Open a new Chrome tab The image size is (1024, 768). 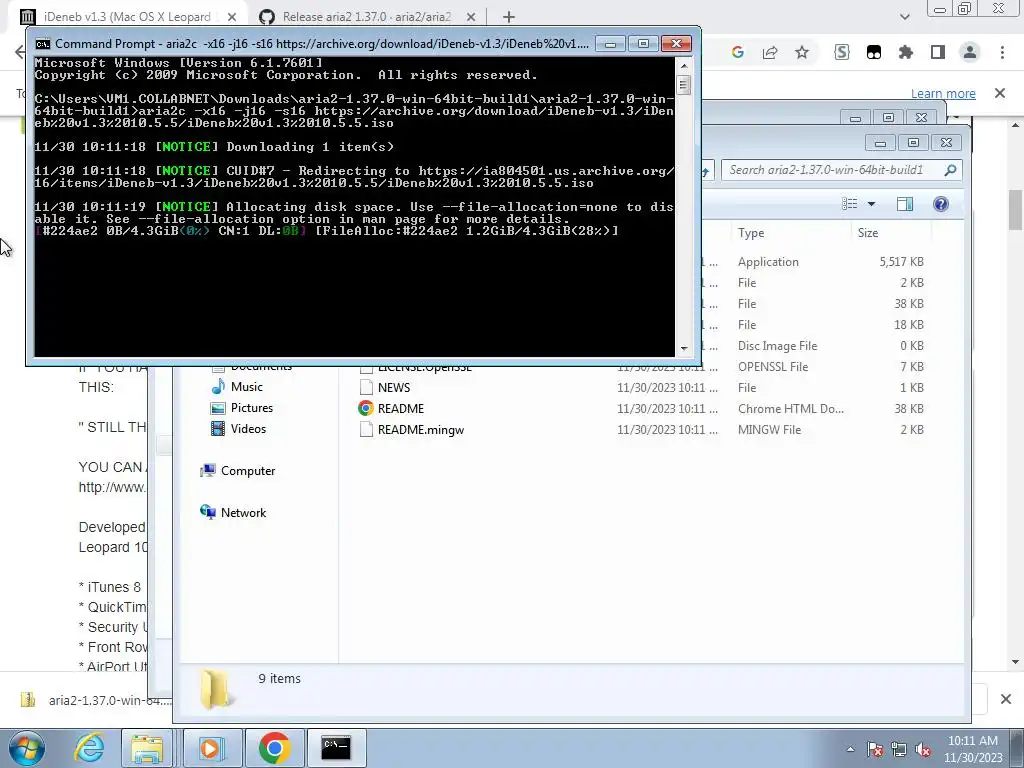(509, 17)
